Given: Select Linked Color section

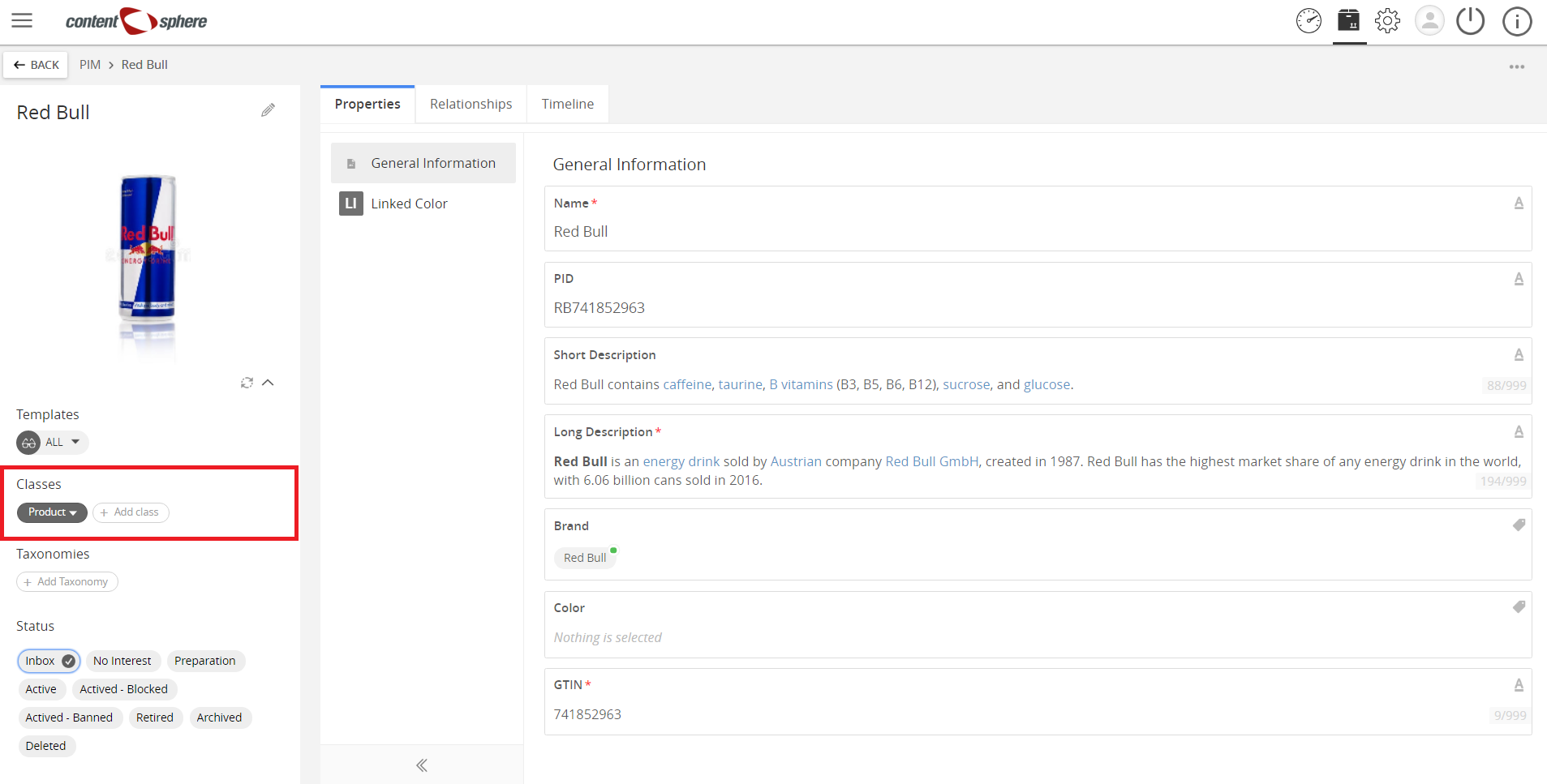Looking at the screenshot, I should tap(423, 203).
